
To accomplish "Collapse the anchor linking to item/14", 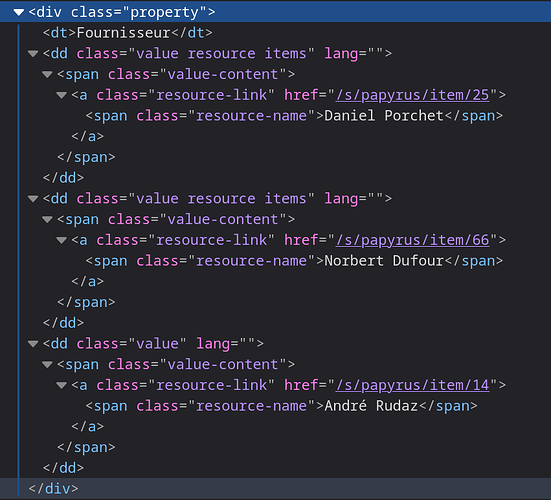I will (x=61, y=385).
